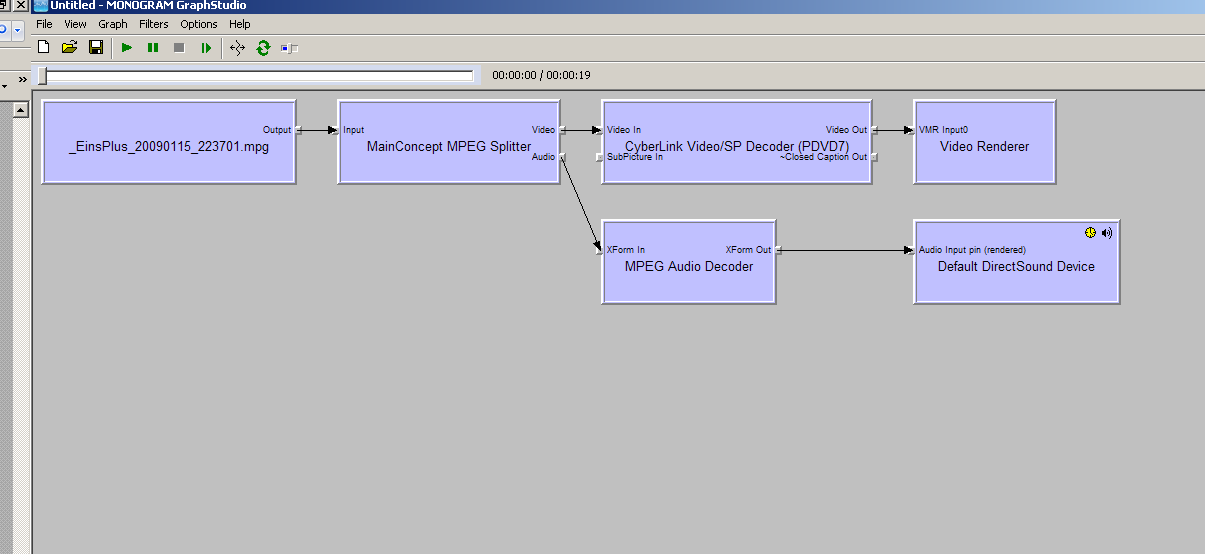Click the direct connect arrows toolbar icon
Screen dimensions: 1205x554
[237, 47]
